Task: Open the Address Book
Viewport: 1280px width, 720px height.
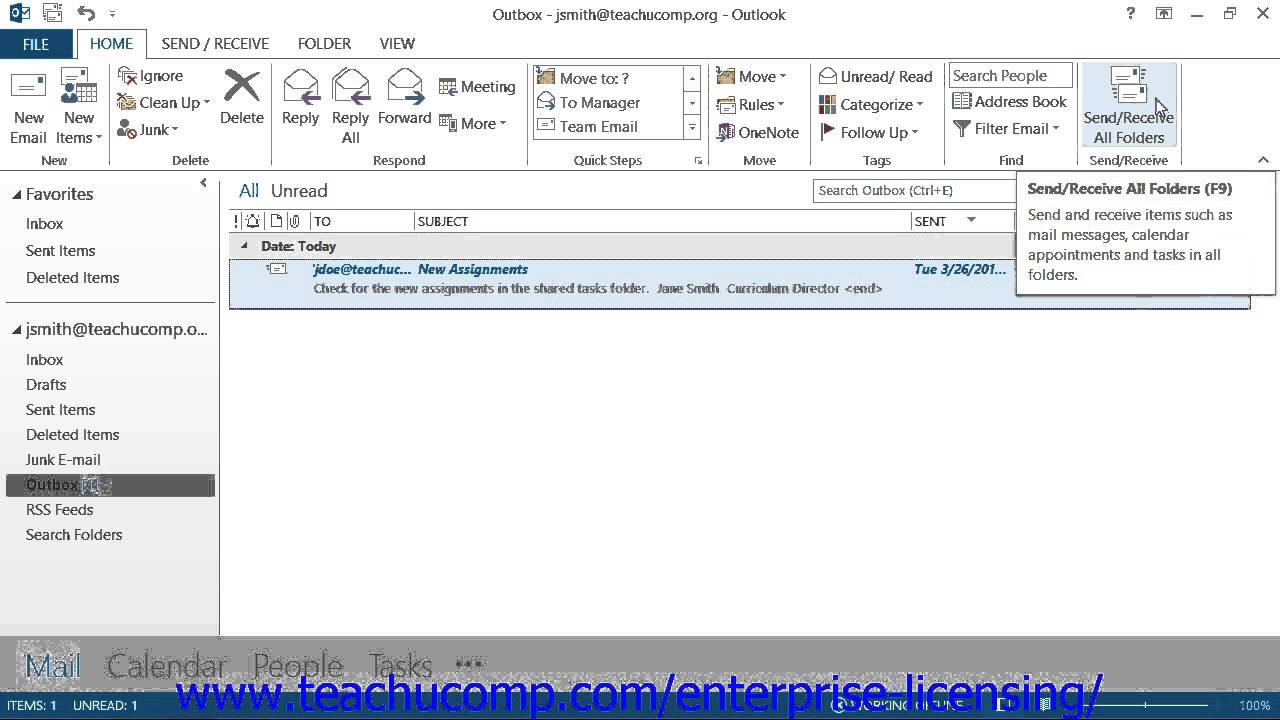Action: click(1010, 102)
